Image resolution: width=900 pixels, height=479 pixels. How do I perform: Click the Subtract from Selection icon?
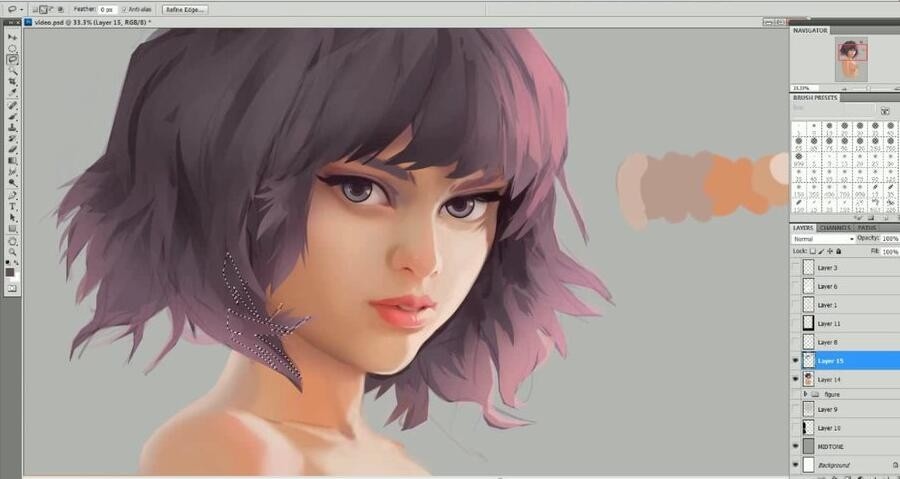click(x=52, y=9)
